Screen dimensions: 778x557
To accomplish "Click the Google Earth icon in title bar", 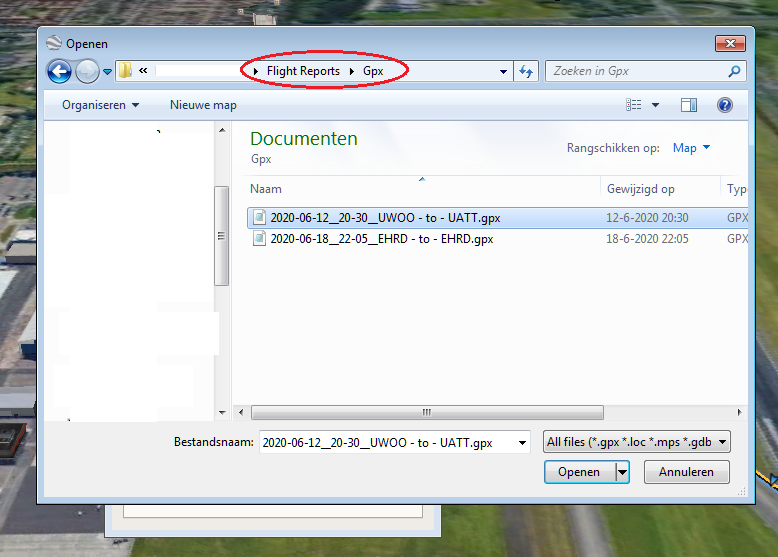I will pos(54,44).
